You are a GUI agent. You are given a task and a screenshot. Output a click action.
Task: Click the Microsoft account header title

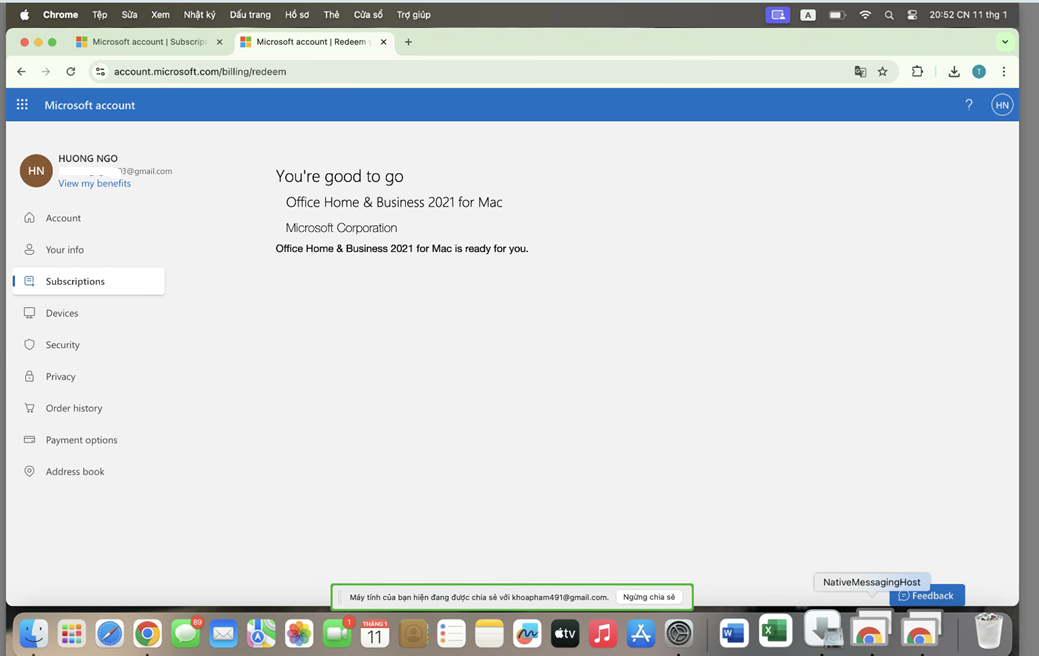(x=89, y=105)
